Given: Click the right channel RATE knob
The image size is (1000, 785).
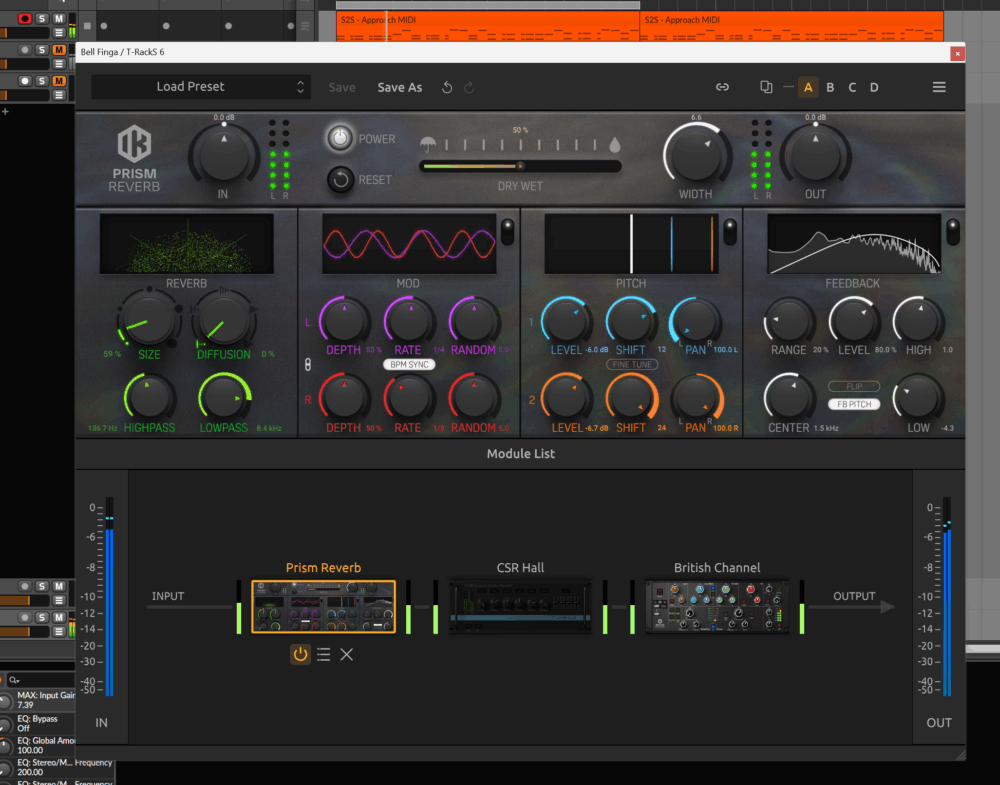Looking at the screenshot, I should point(409,399).
